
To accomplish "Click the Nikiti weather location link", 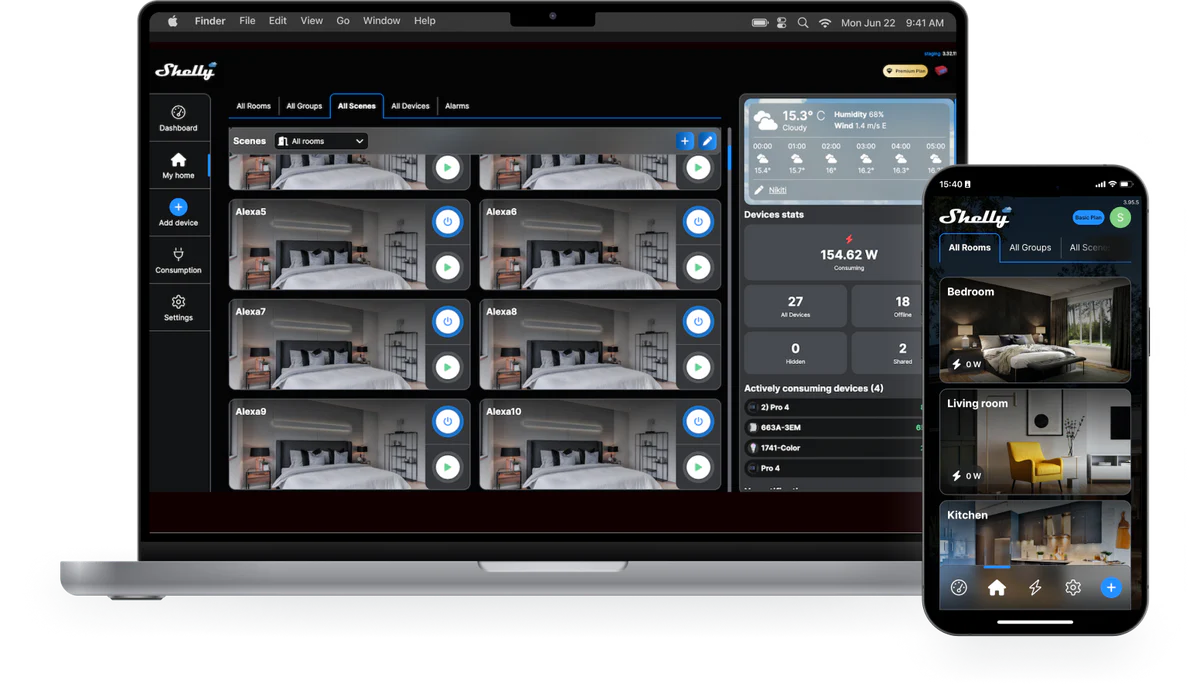I will pos(777,190).
